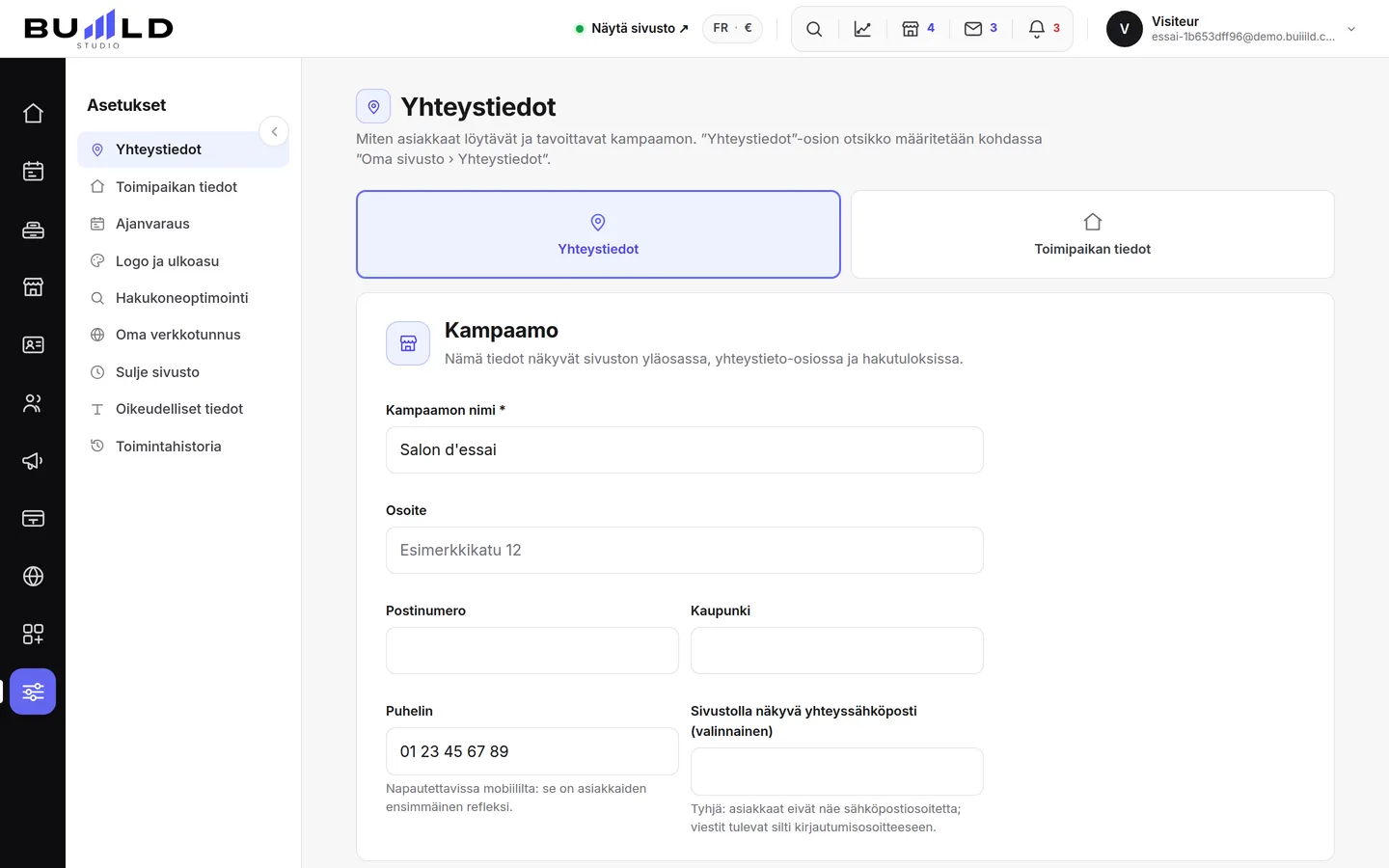The width and height of the screenshot is (1389, 868).
Task: Select Yhteystiedot in the settings menu
Action: tap(183, 149)
